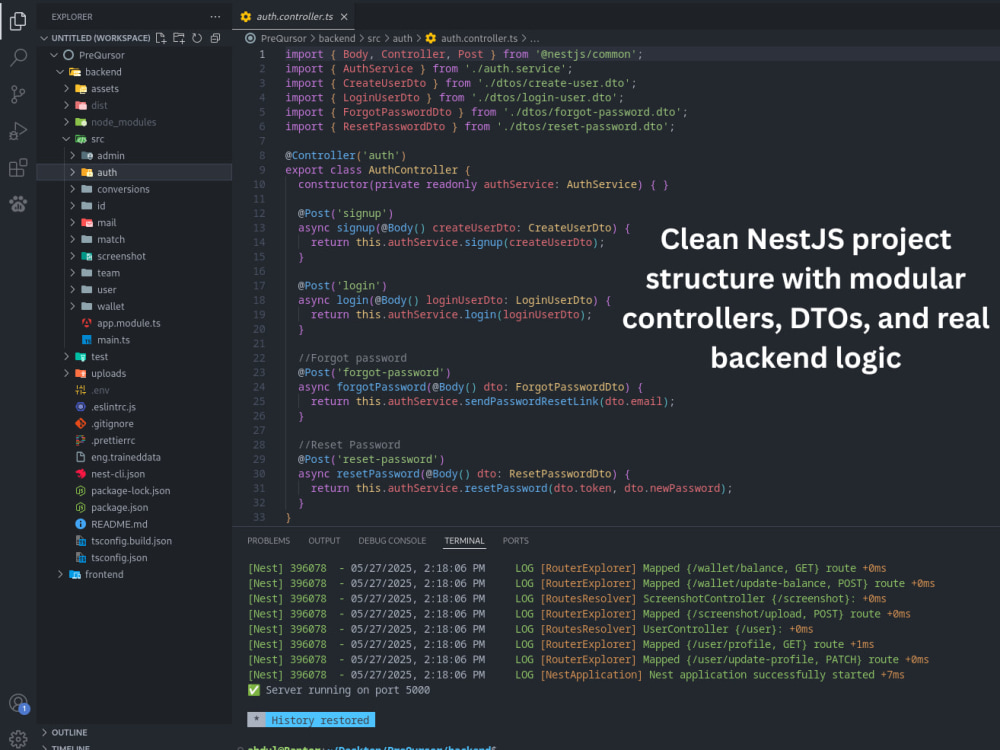
Task: Open the Explorer view in activity bar
Action: (x=18, y=21)
